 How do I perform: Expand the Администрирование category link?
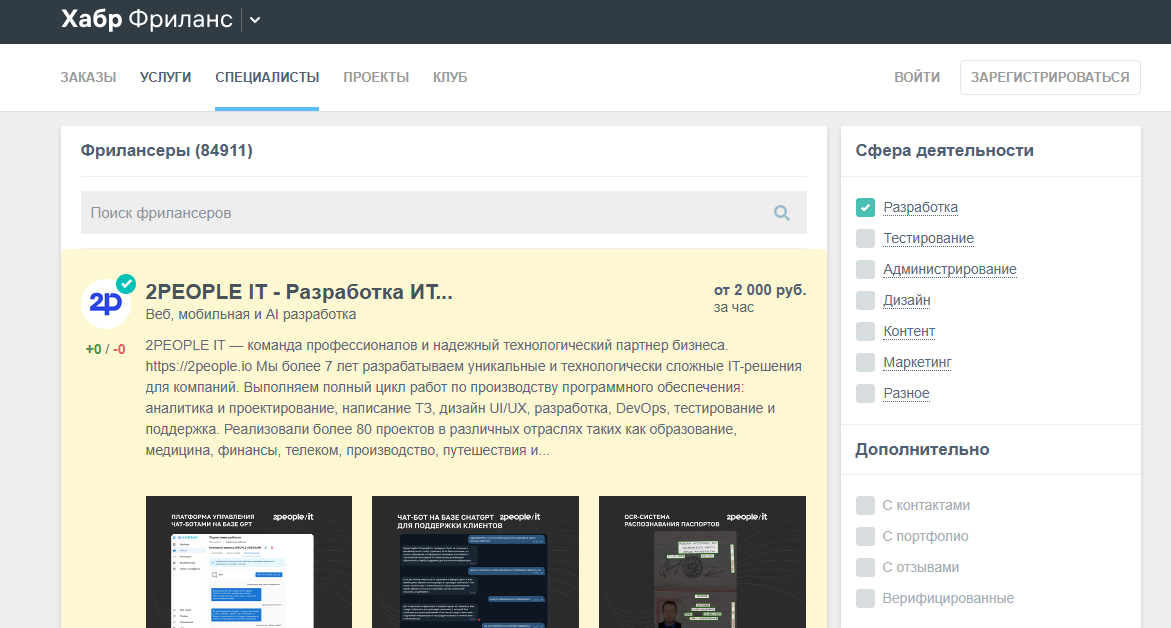949,269
